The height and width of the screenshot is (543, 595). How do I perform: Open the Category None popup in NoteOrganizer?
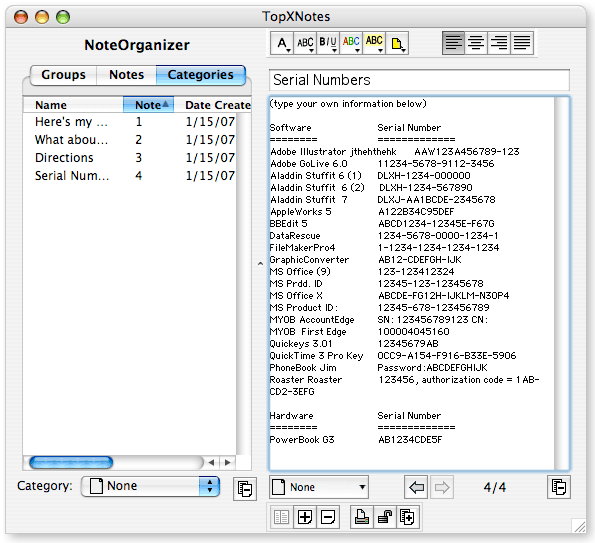pos(151,486)
